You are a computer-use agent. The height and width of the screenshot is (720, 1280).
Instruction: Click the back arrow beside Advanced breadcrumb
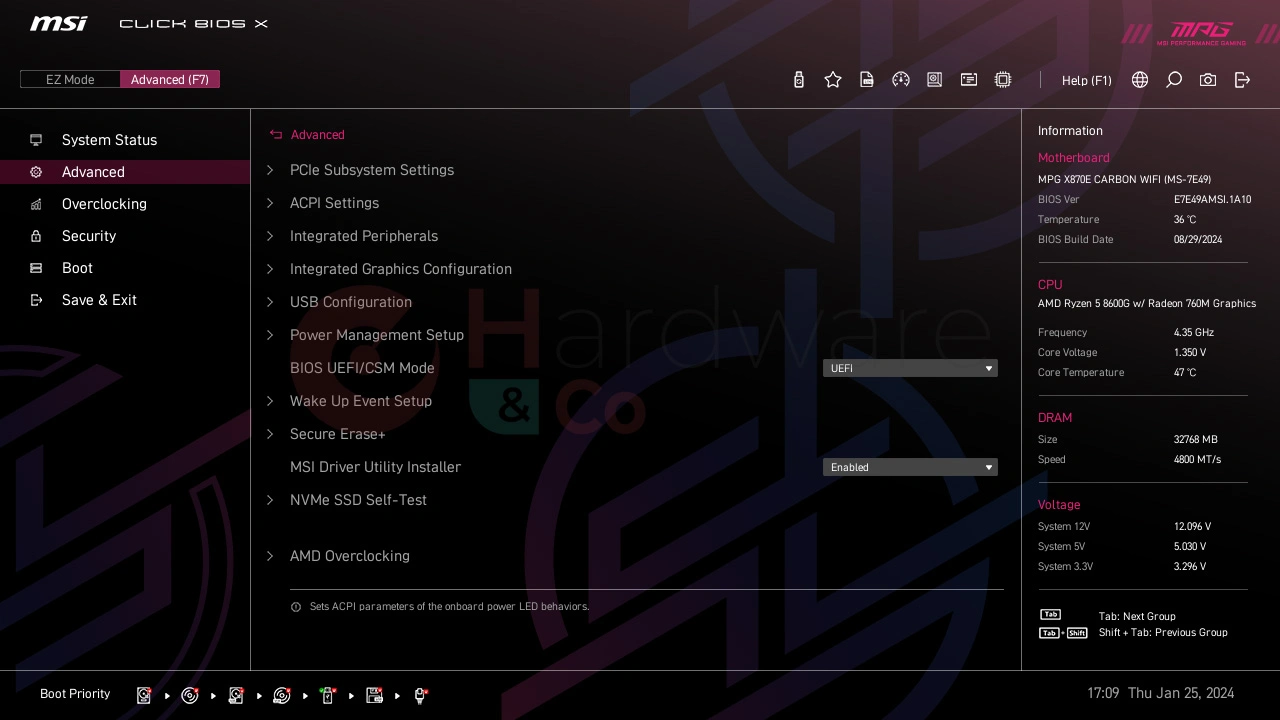[276, 135]
